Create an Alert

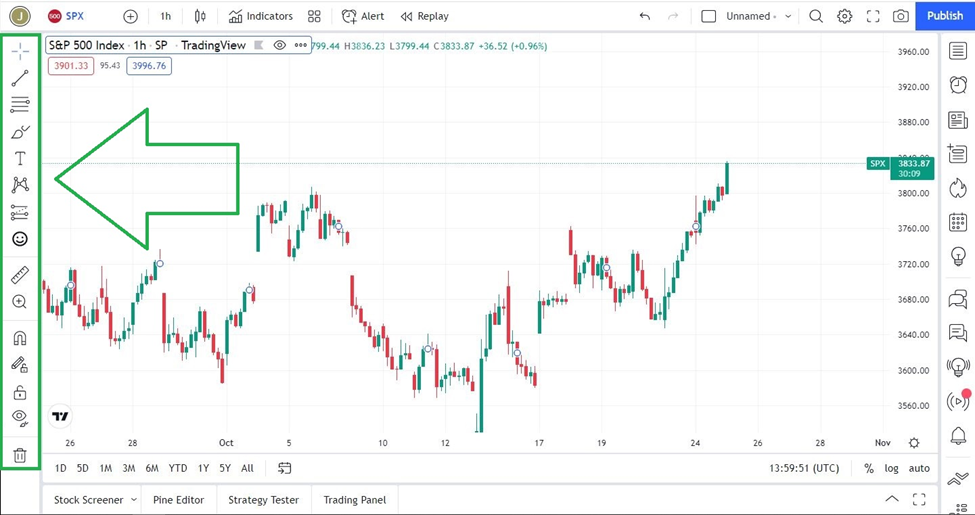363,16
